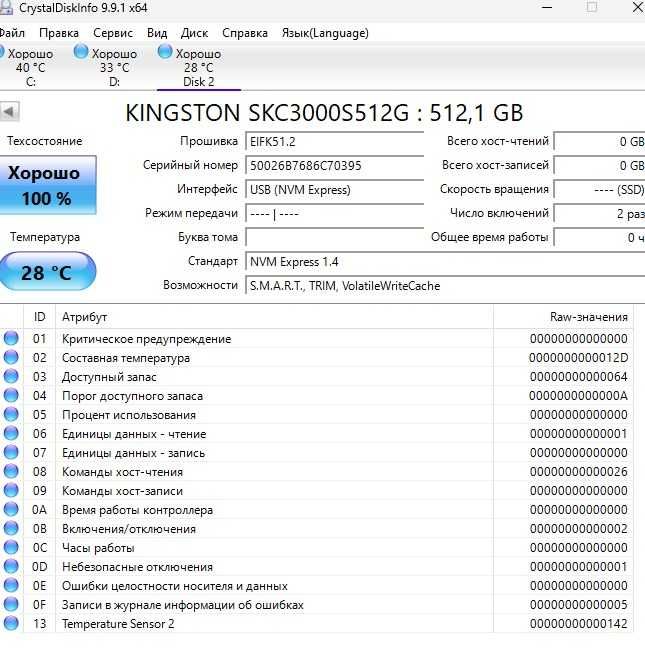Open the Сервис menu
The image size is (645, 653).
(113, 33)
